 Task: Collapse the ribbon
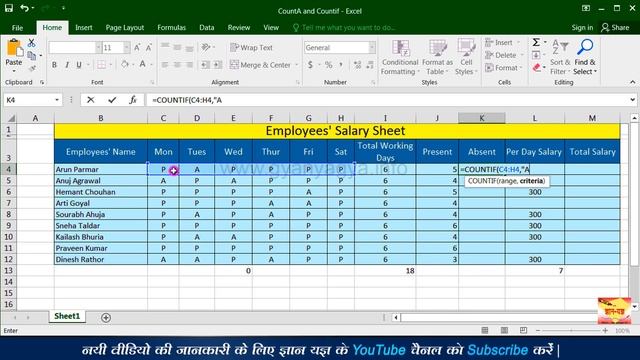(x=632, y=82)
